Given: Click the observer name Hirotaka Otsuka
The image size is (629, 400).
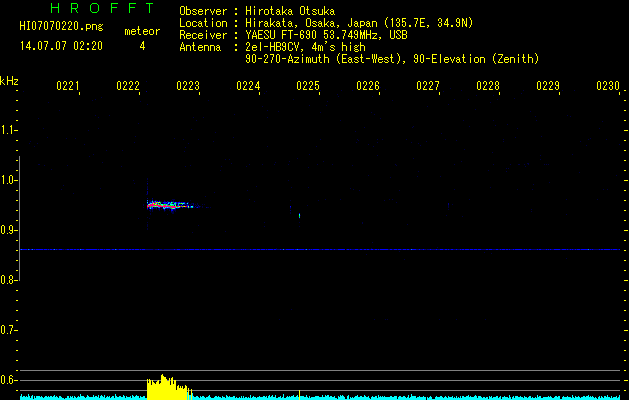Looking at the screenshot, I should [290, 11].
